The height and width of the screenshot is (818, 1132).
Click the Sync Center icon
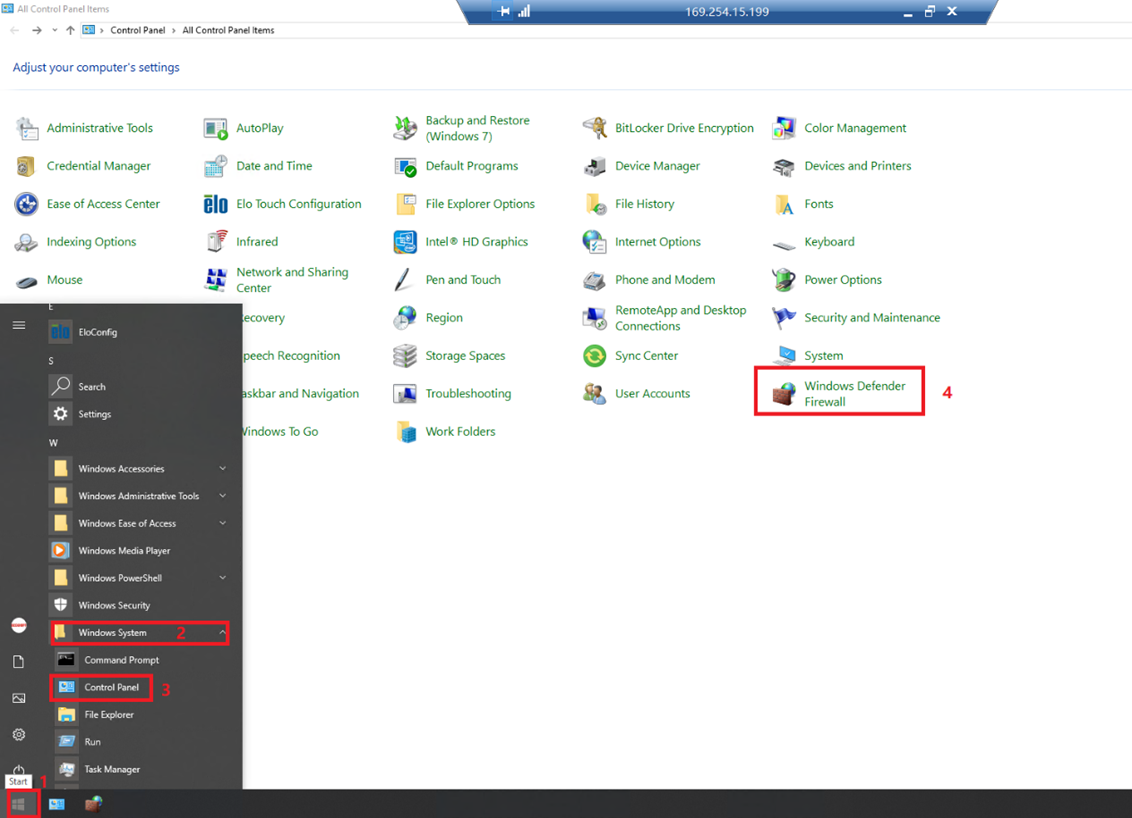tap(595, 356)
